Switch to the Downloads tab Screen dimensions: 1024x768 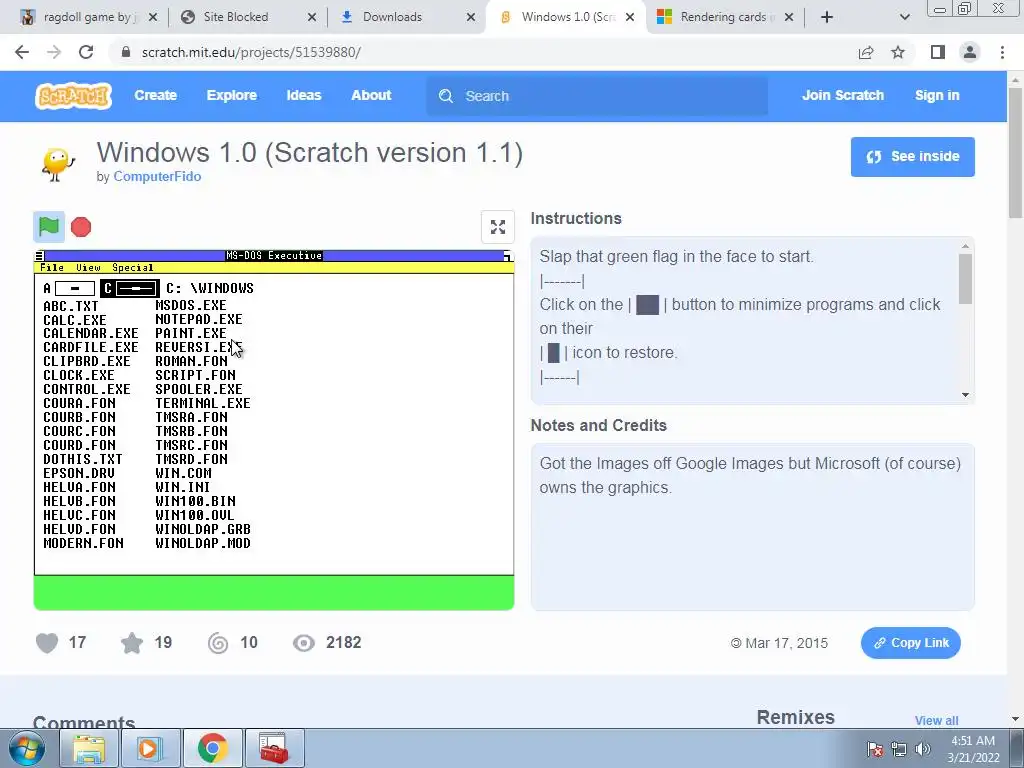coord(406,17)
